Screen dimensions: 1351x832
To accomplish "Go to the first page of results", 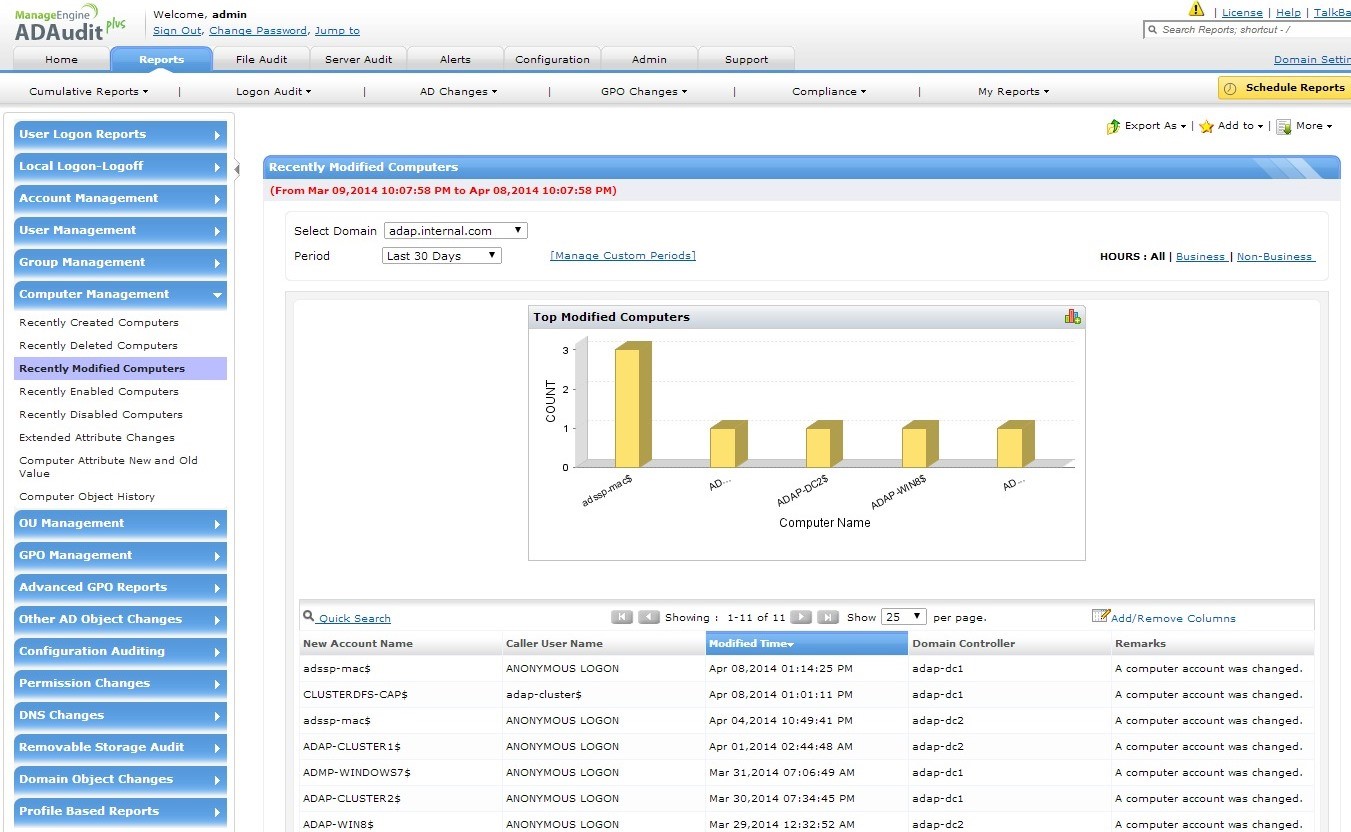I will click(x=621, y=617).
